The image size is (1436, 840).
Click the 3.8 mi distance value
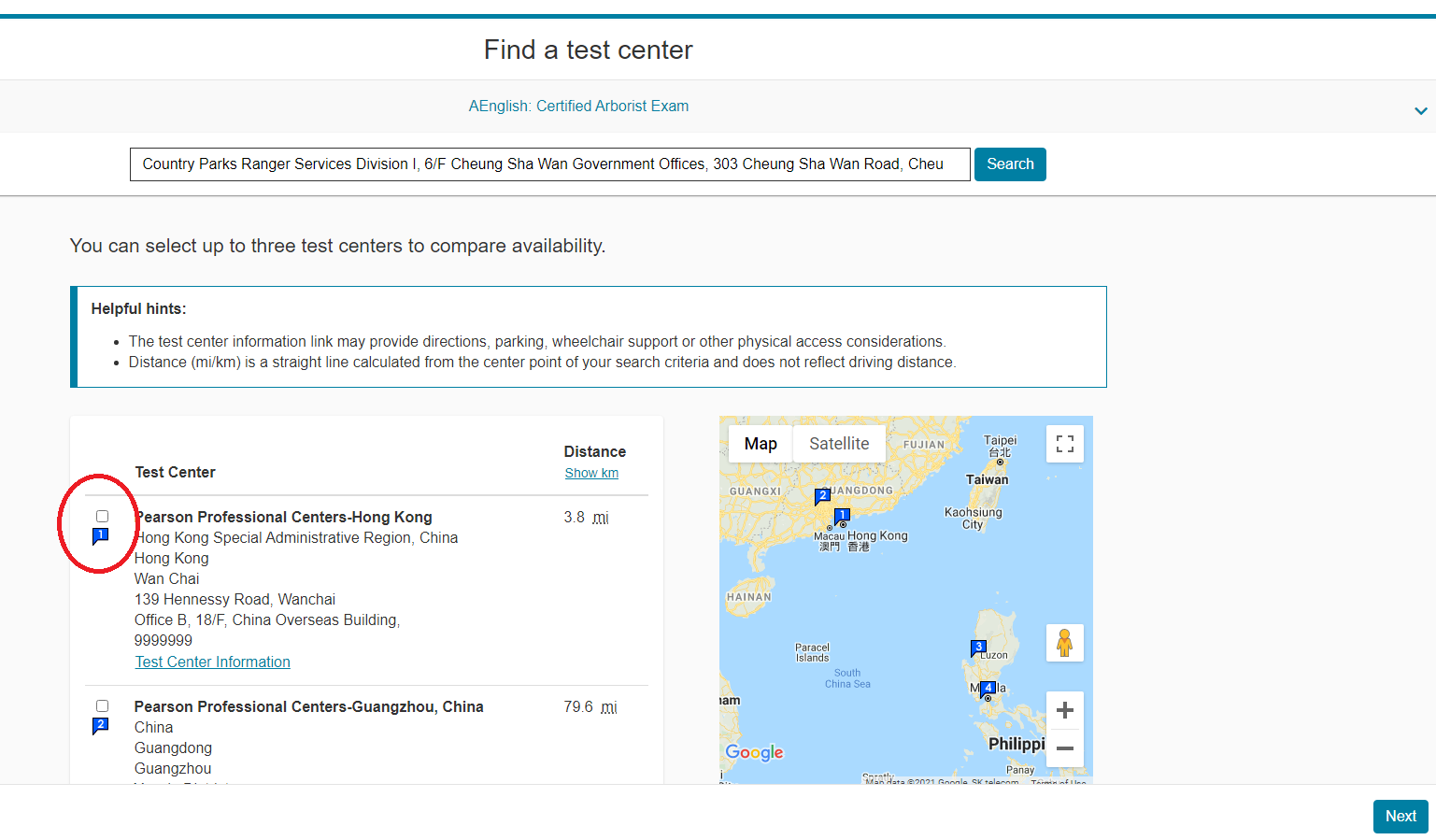click(x=586, y=518)
